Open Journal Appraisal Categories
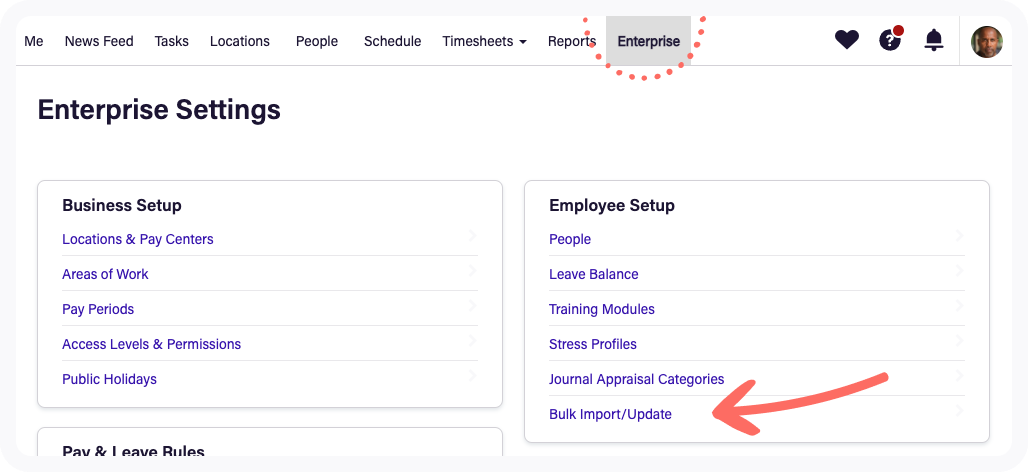 click(637, 379)
